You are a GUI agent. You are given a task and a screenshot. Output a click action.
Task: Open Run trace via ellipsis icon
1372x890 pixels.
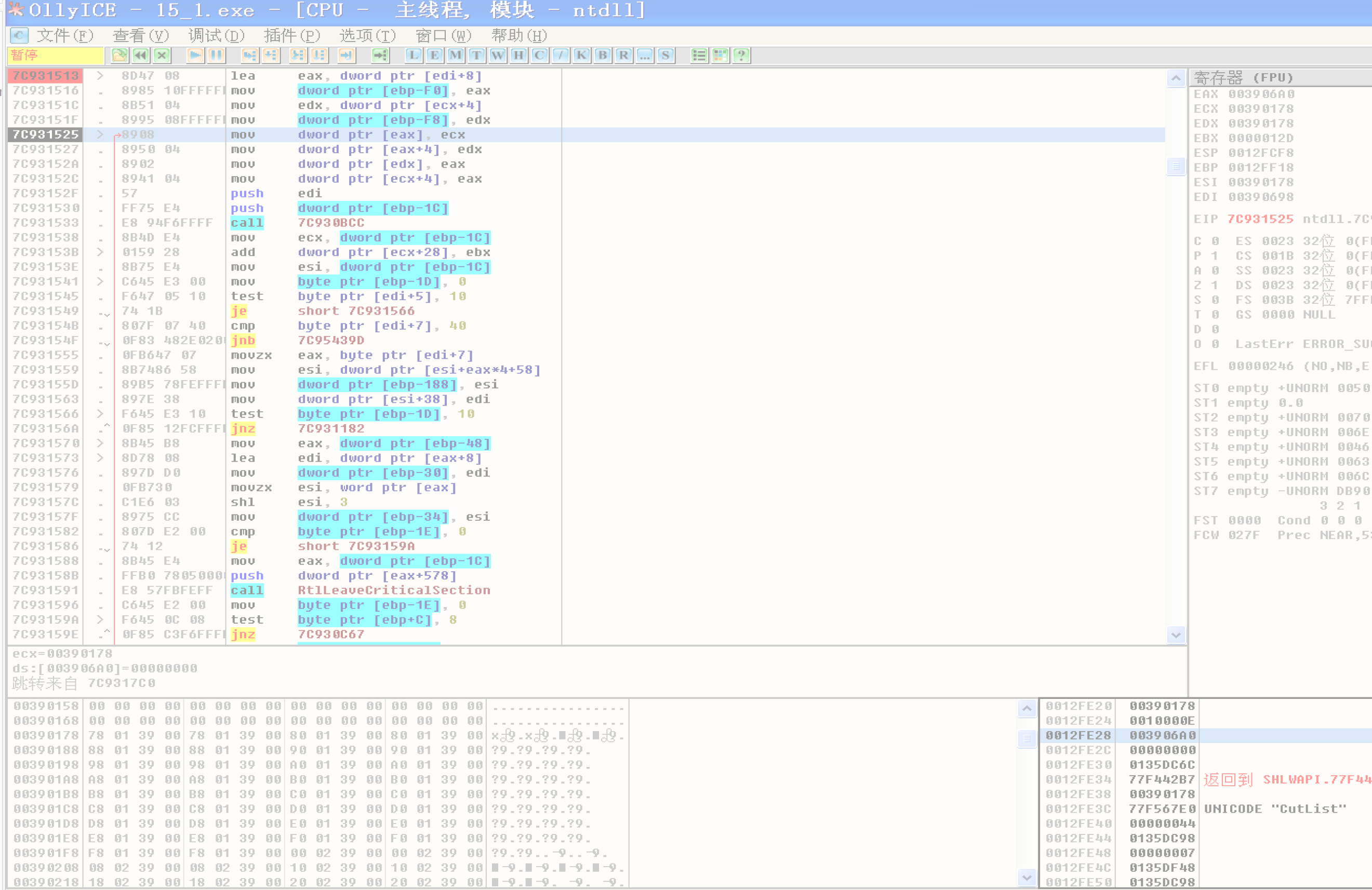pyautogui.click(x=645, y=56)
